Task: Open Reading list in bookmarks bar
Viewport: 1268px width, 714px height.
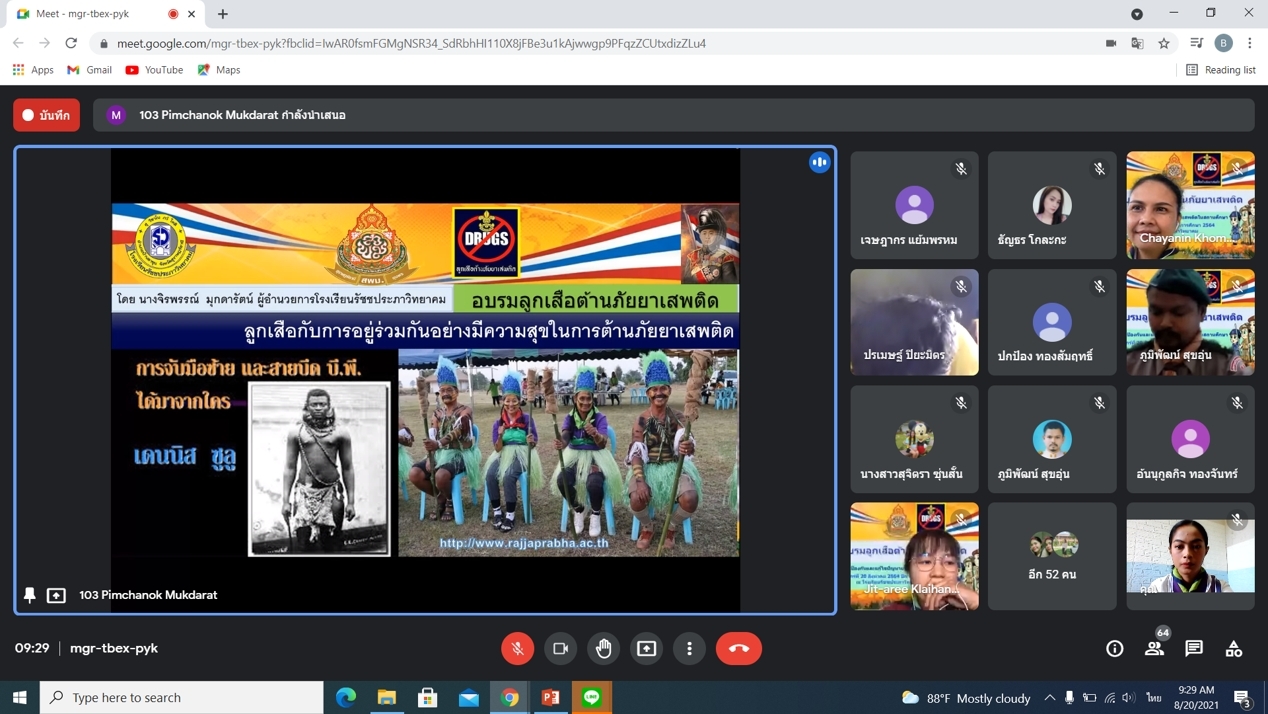Action: coord(1220,70)
